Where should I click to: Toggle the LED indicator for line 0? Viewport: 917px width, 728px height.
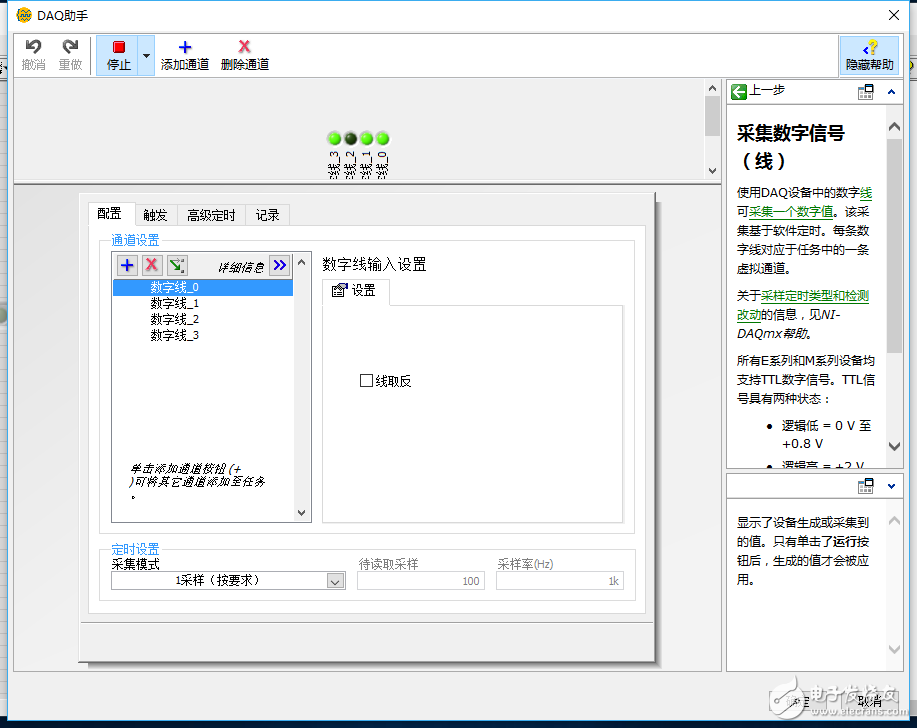pyautogui.click(x=382, y=139)
